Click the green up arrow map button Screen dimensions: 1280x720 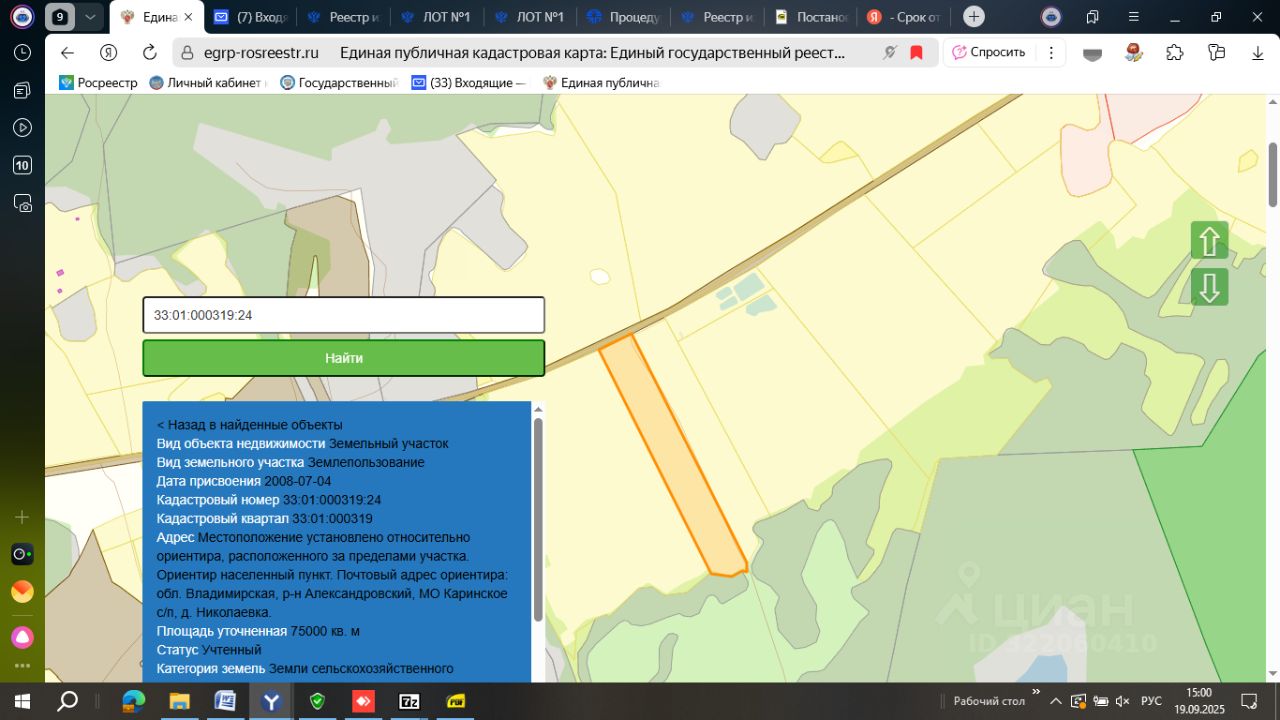point(1209,240)
